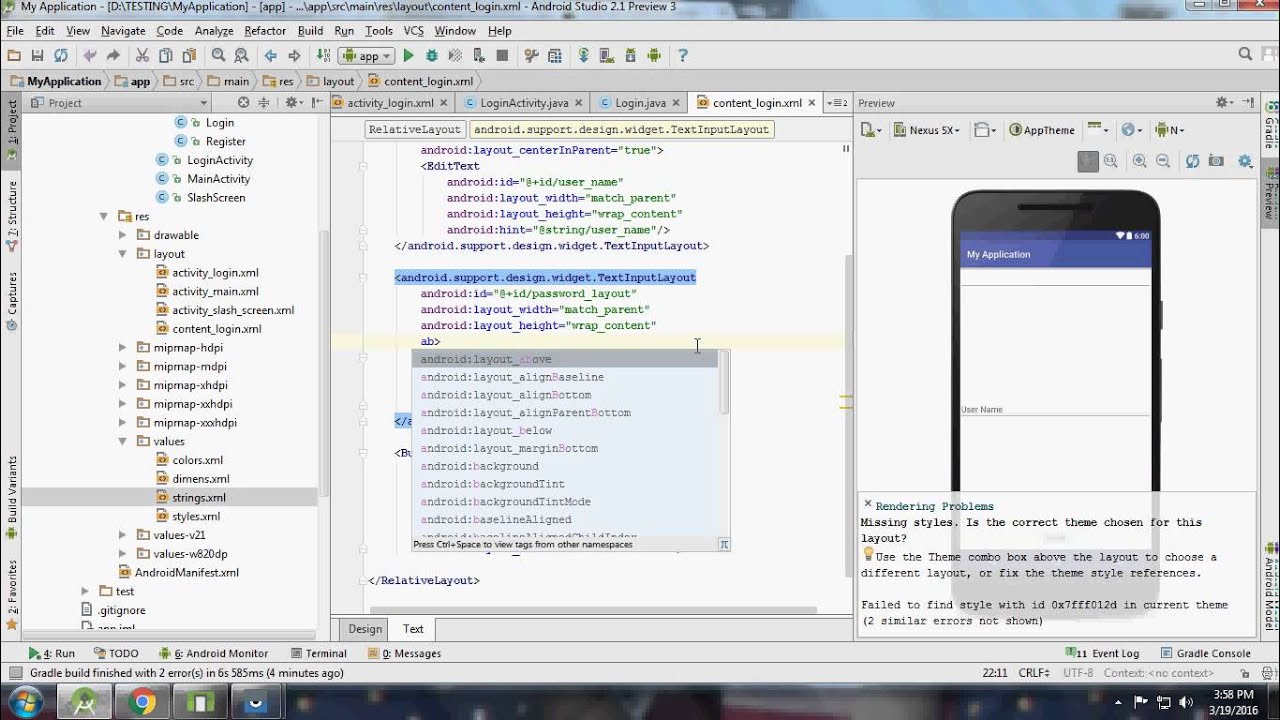Screen dimensions: 1280x720
Task: Click the Synchronize toolbar icon
Action: pos(61,56)
